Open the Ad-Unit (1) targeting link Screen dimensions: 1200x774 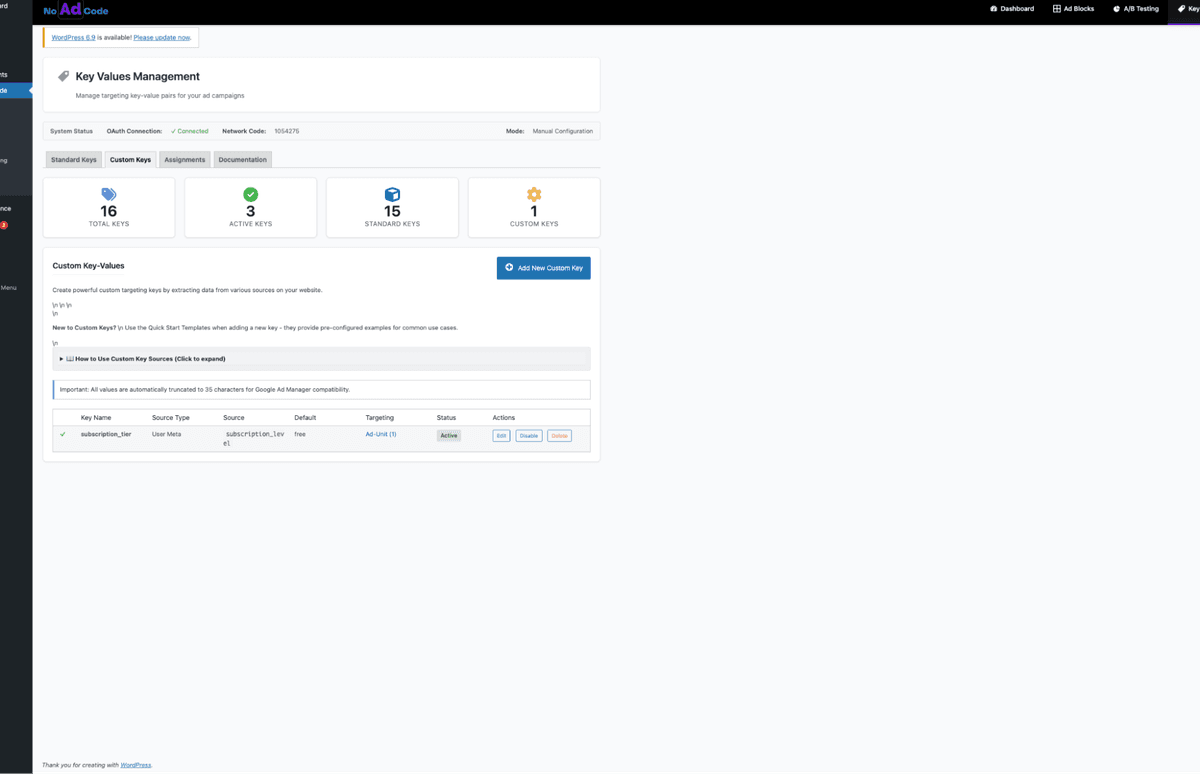(380, 434)
